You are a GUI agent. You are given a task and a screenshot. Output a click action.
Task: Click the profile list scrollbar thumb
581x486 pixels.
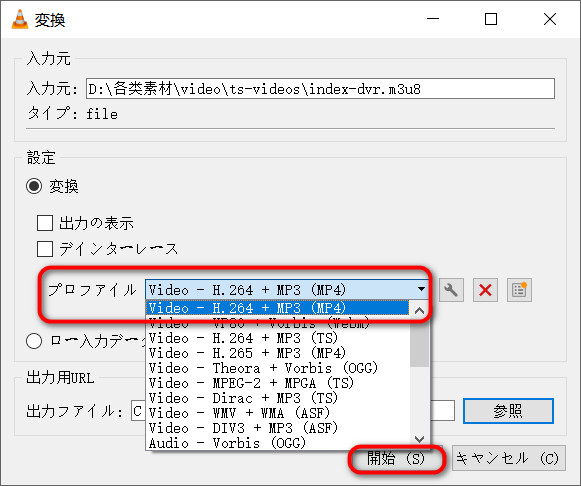(419, 343)
